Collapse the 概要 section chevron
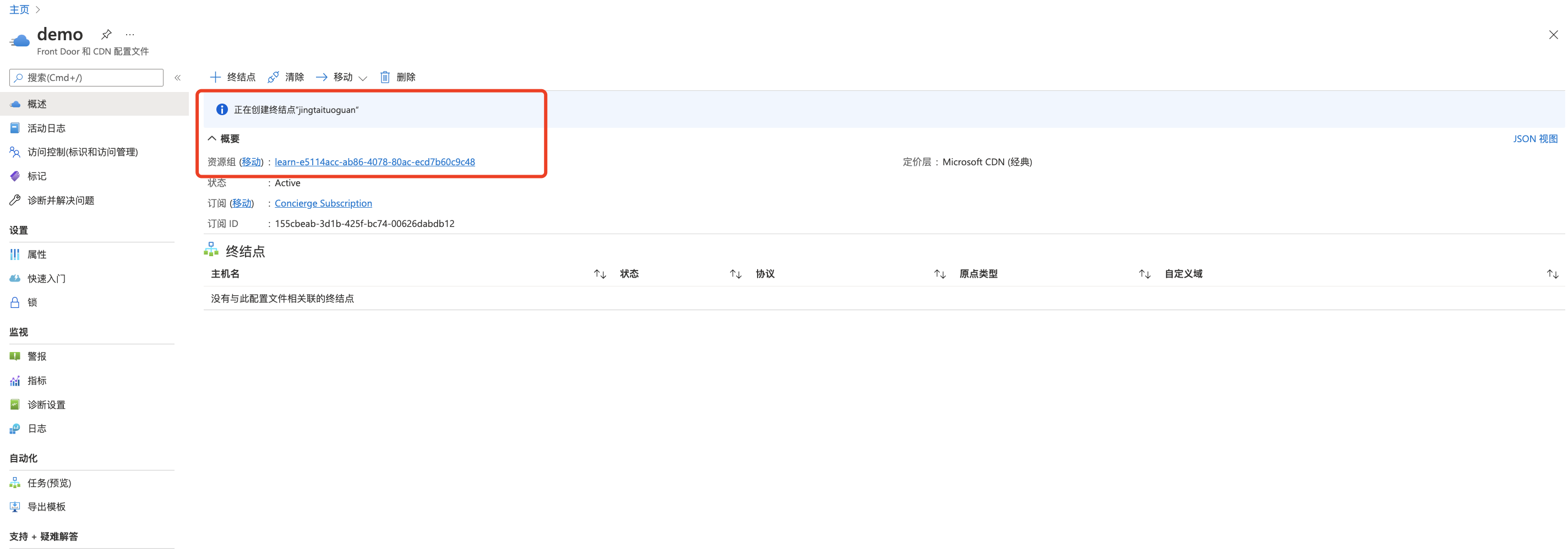1568x552 pixels. [x=212, y=138]
